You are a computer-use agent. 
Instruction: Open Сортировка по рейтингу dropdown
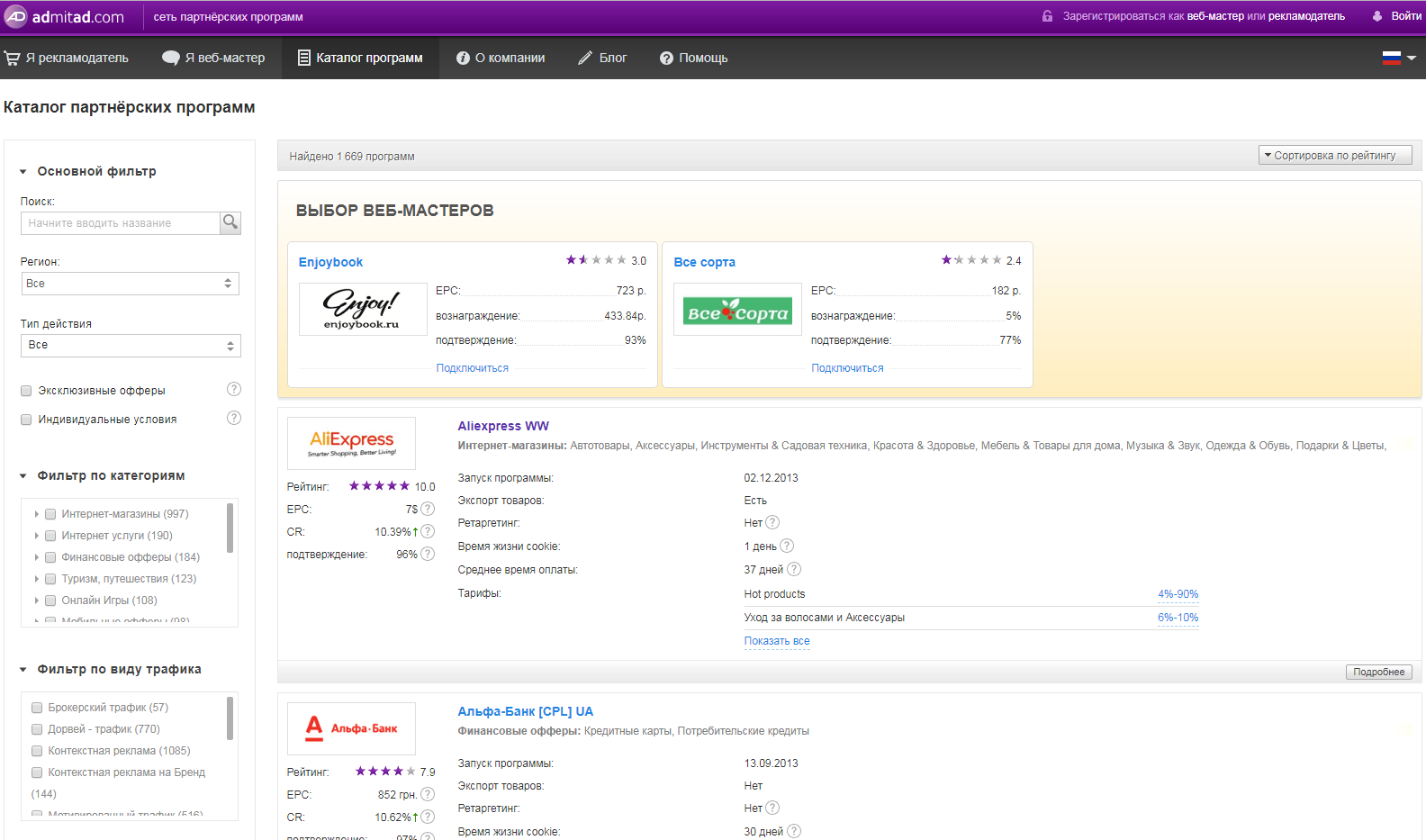1335,155
